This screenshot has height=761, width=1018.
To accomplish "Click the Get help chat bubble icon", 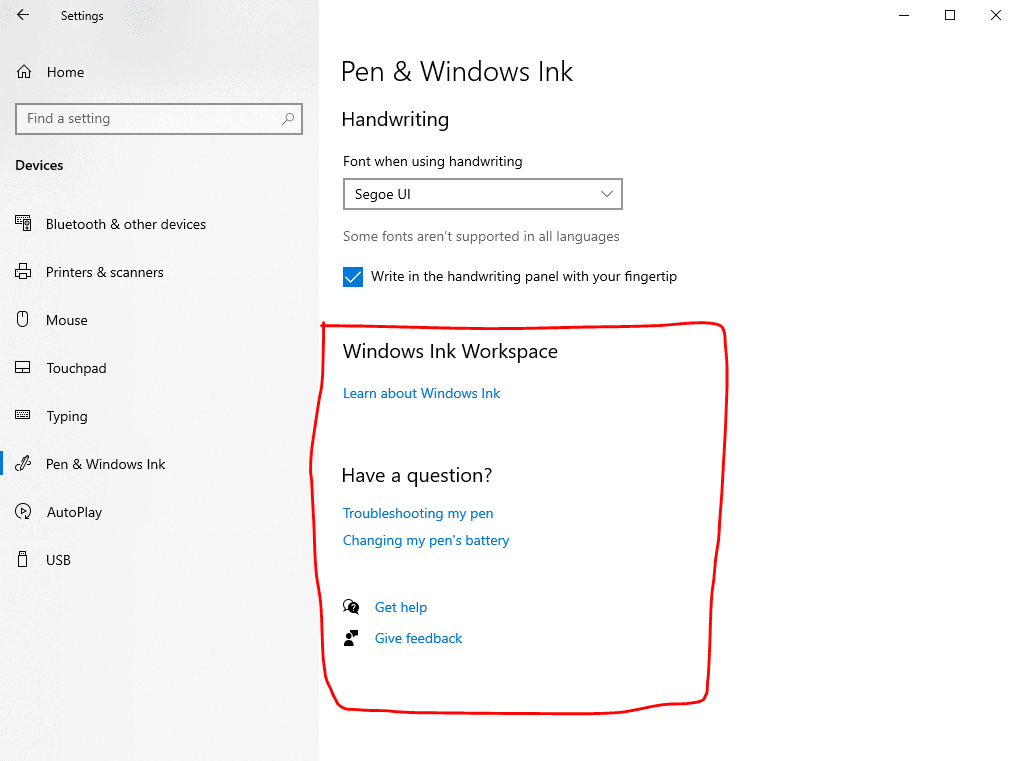I will (351, 607).
